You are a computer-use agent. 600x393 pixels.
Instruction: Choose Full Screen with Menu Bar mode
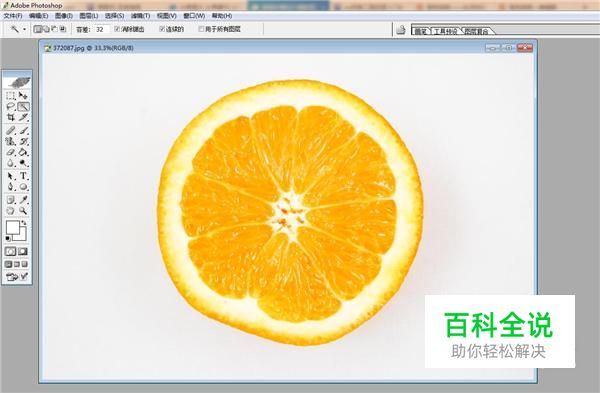(x=16, y=264)
